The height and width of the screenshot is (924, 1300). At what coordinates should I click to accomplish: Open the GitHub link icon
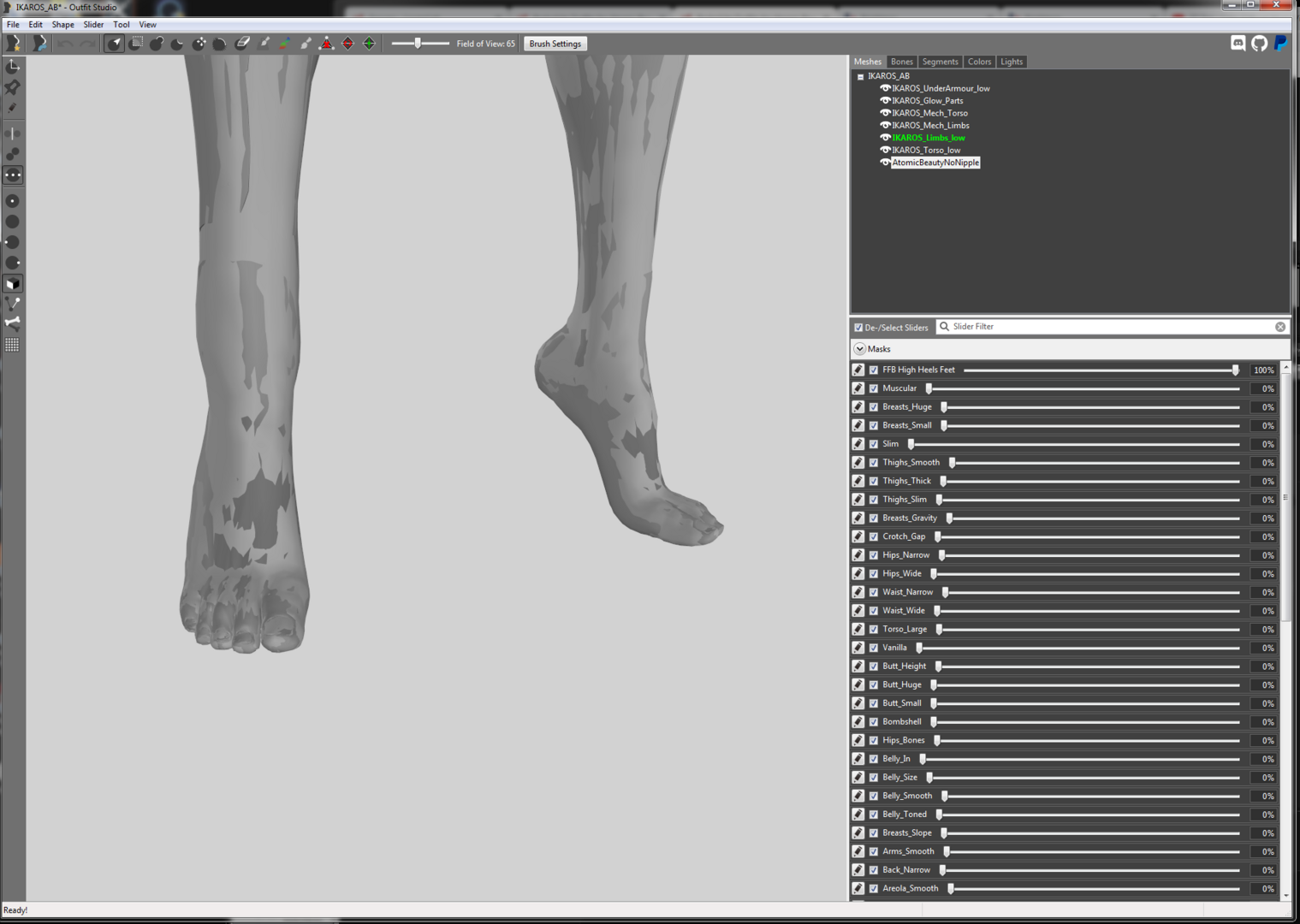(1259, 43)
